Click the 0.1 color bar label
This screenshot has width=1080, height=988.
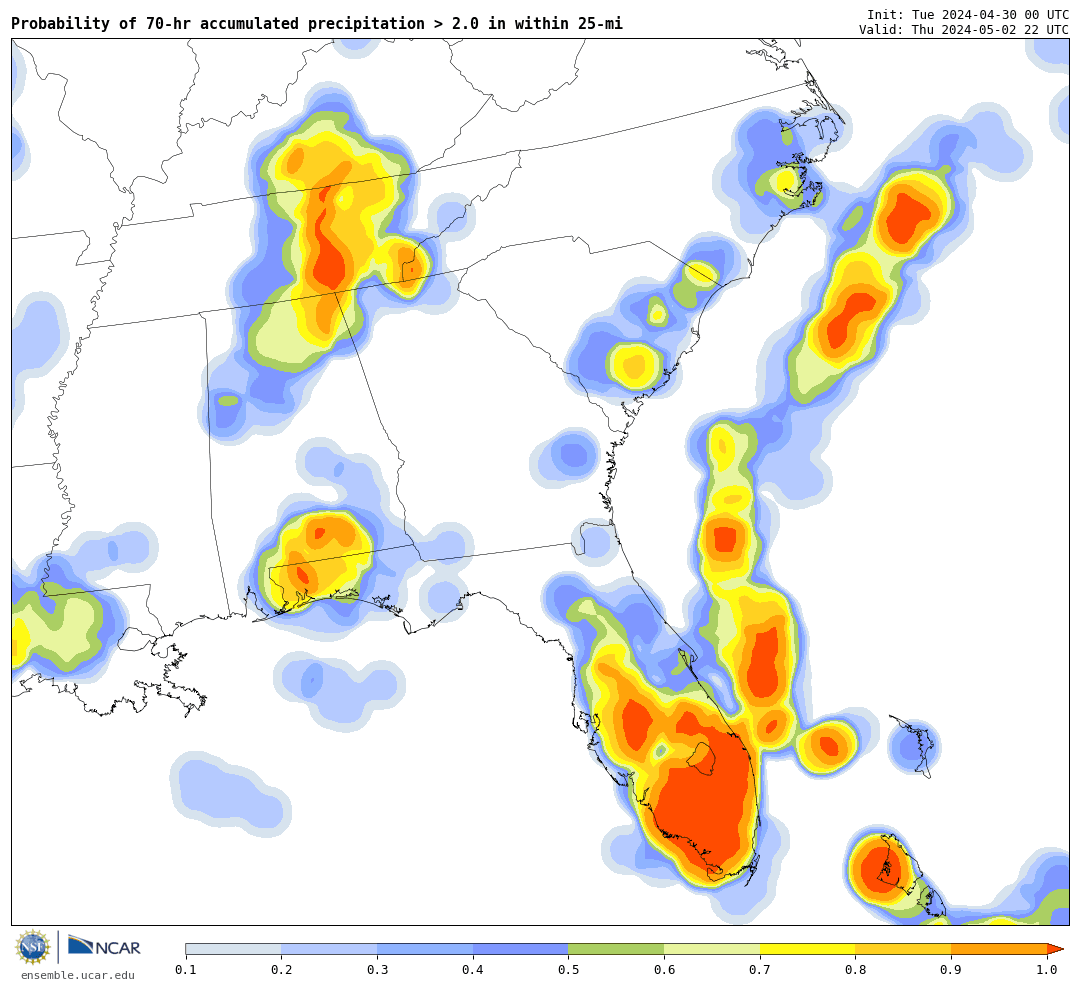[x=186, y=970]
